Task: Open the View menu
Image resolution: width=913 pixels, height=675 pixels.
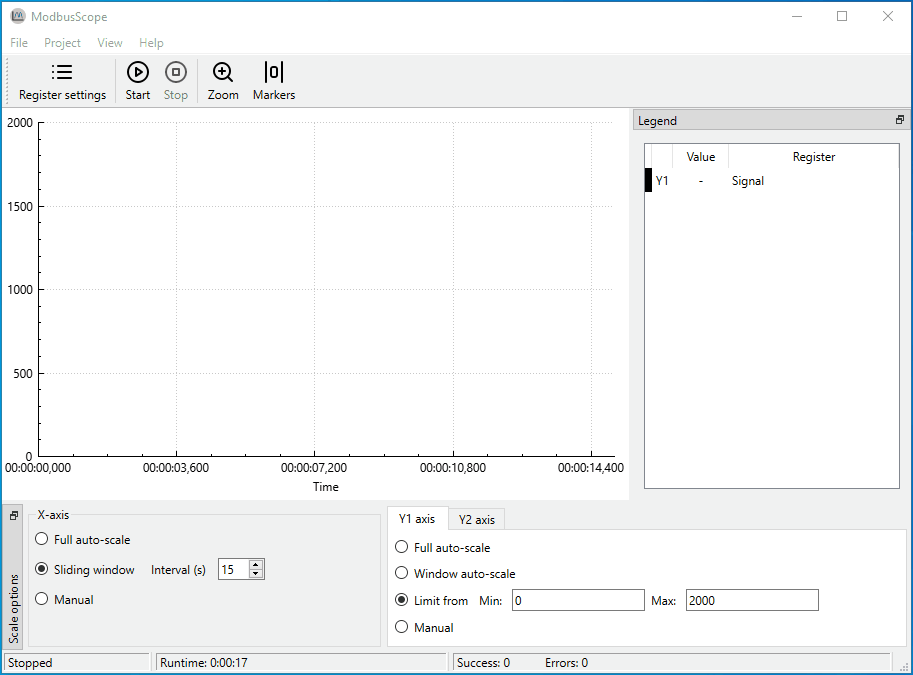Action: [110, 43]
